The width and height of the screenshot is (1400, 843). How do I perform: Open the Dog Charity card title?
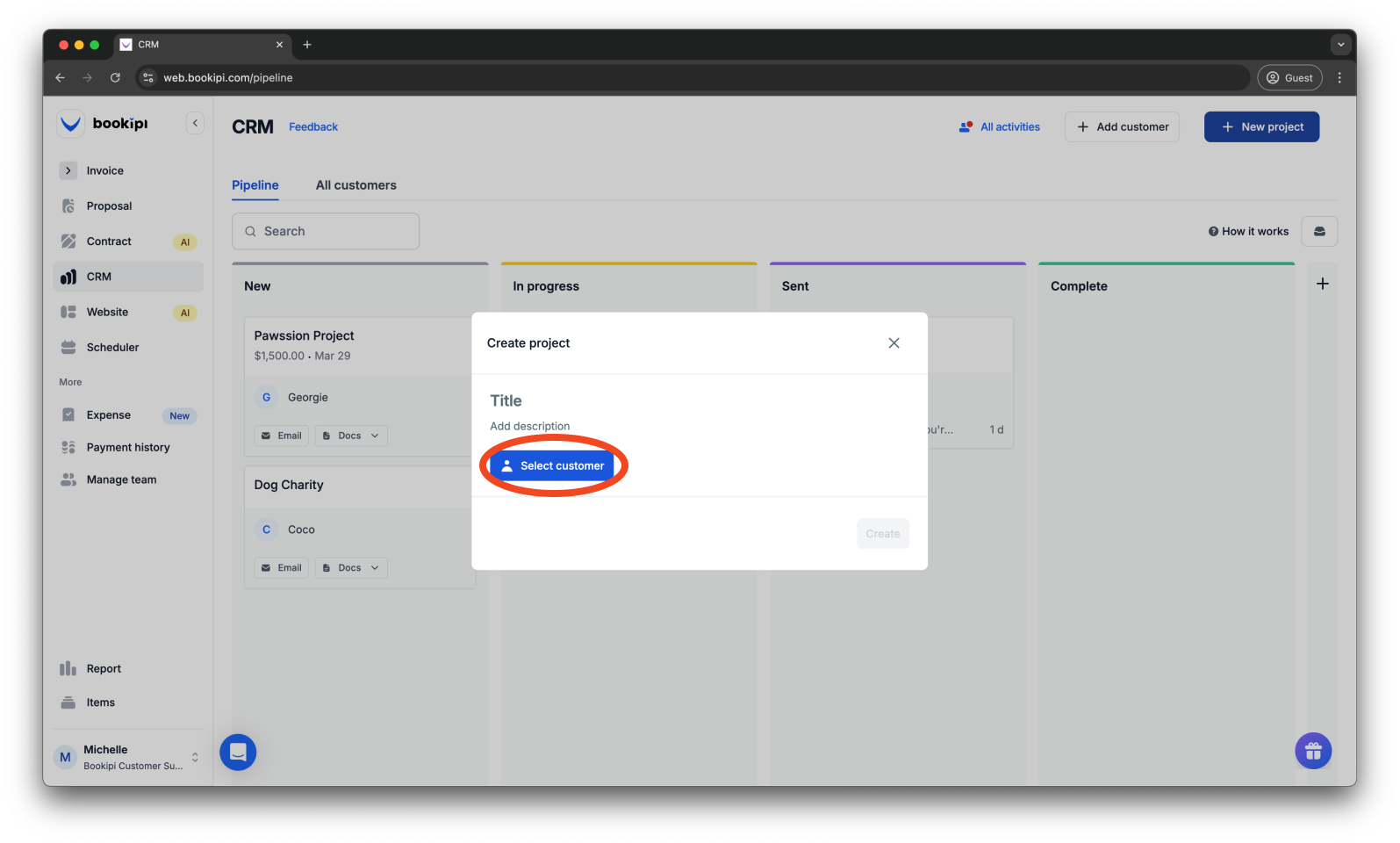(x=289, y=486)
